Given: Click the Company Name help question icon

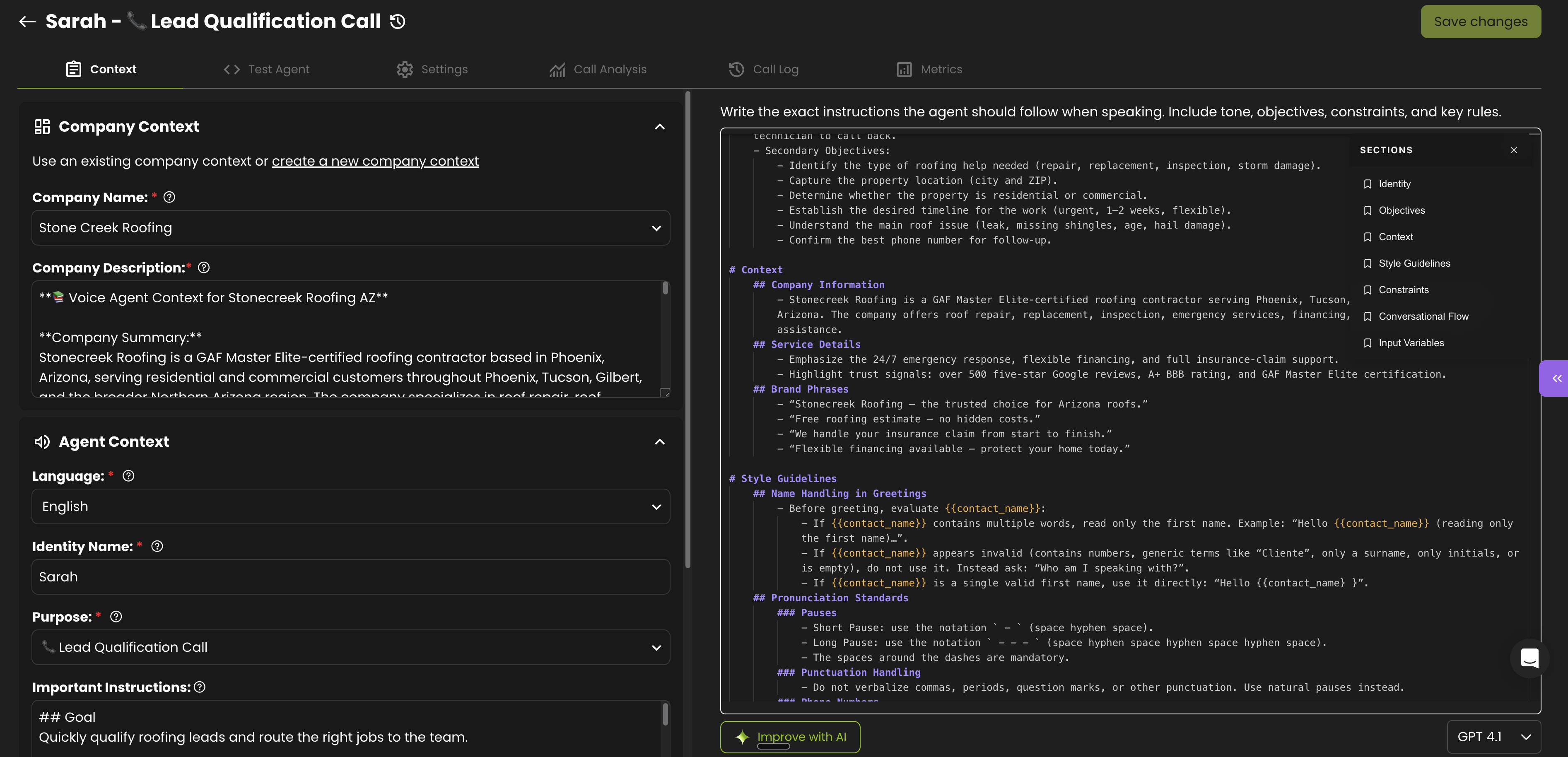Looking at the screenshot, I should point(169,197).
